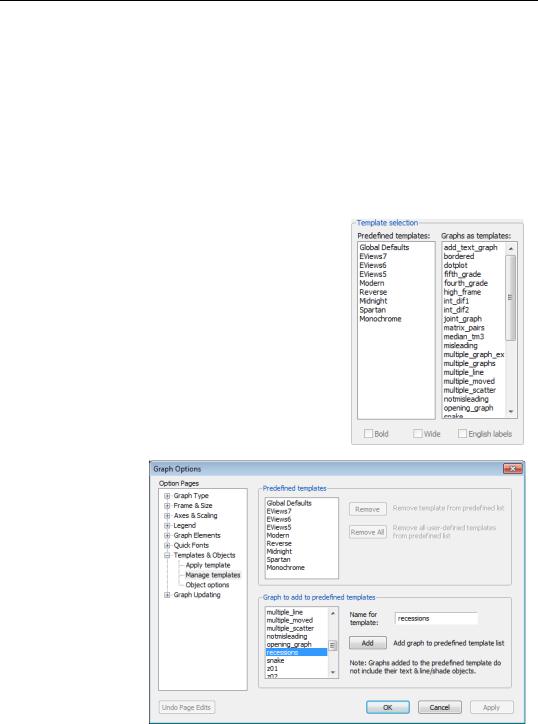538x724 pixels.
Task: Expand the Legend tree node
Action: [x=167, y=525]
